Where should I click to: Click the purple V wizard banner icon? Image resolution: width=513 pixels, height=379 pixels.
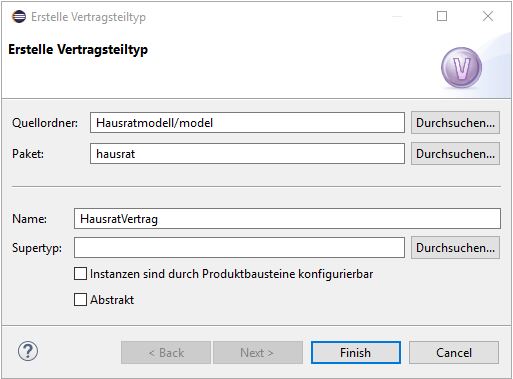[x=461, y=68]
